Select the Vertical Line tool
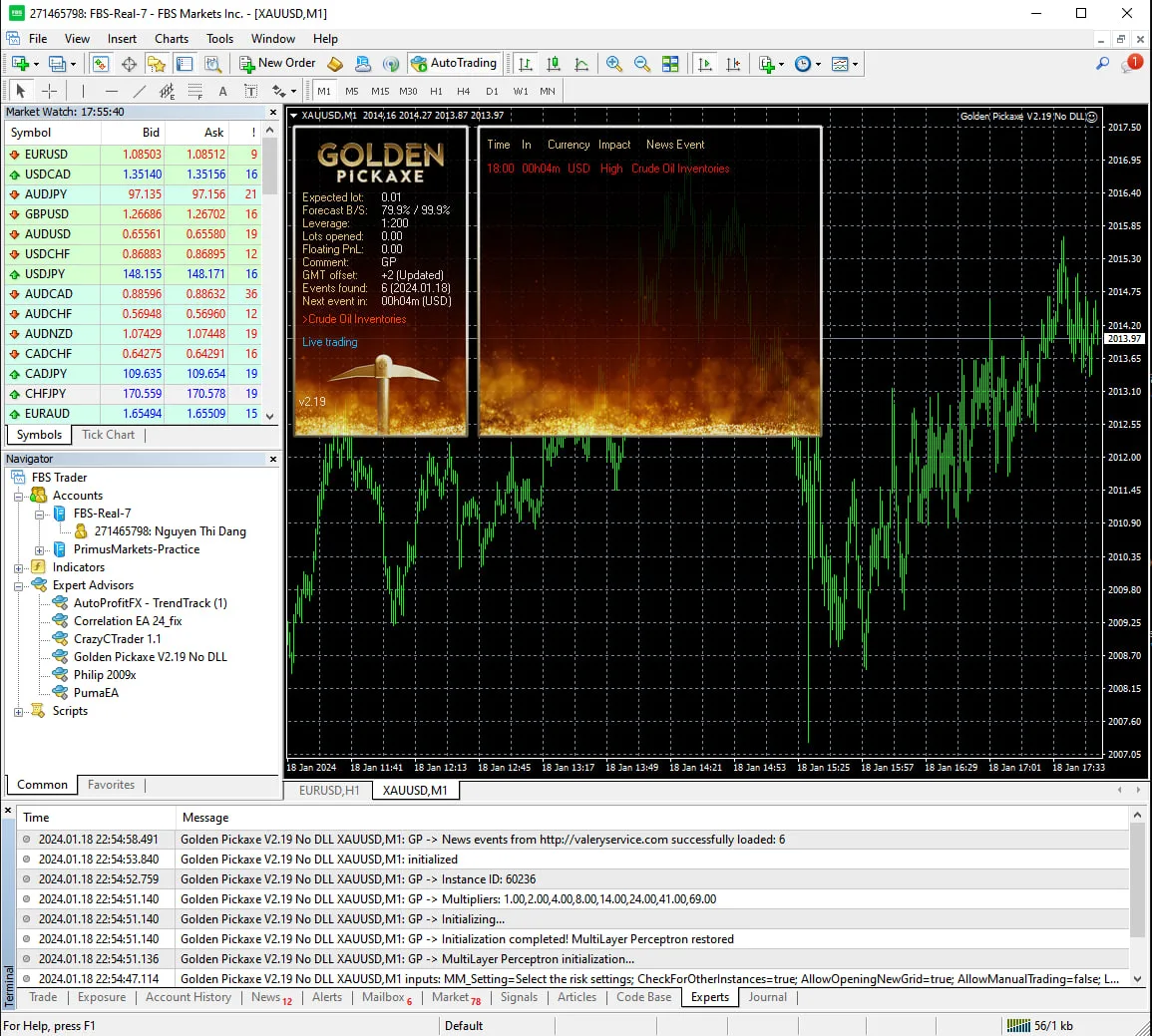The height and width of the screenshot is (1036, 1152). point(83,91)
